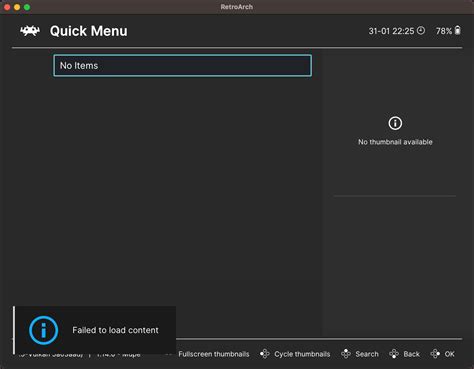Minimize the window using yellow button
The image size is (474, 369).
pyautogui.click(x=17, y=7)
